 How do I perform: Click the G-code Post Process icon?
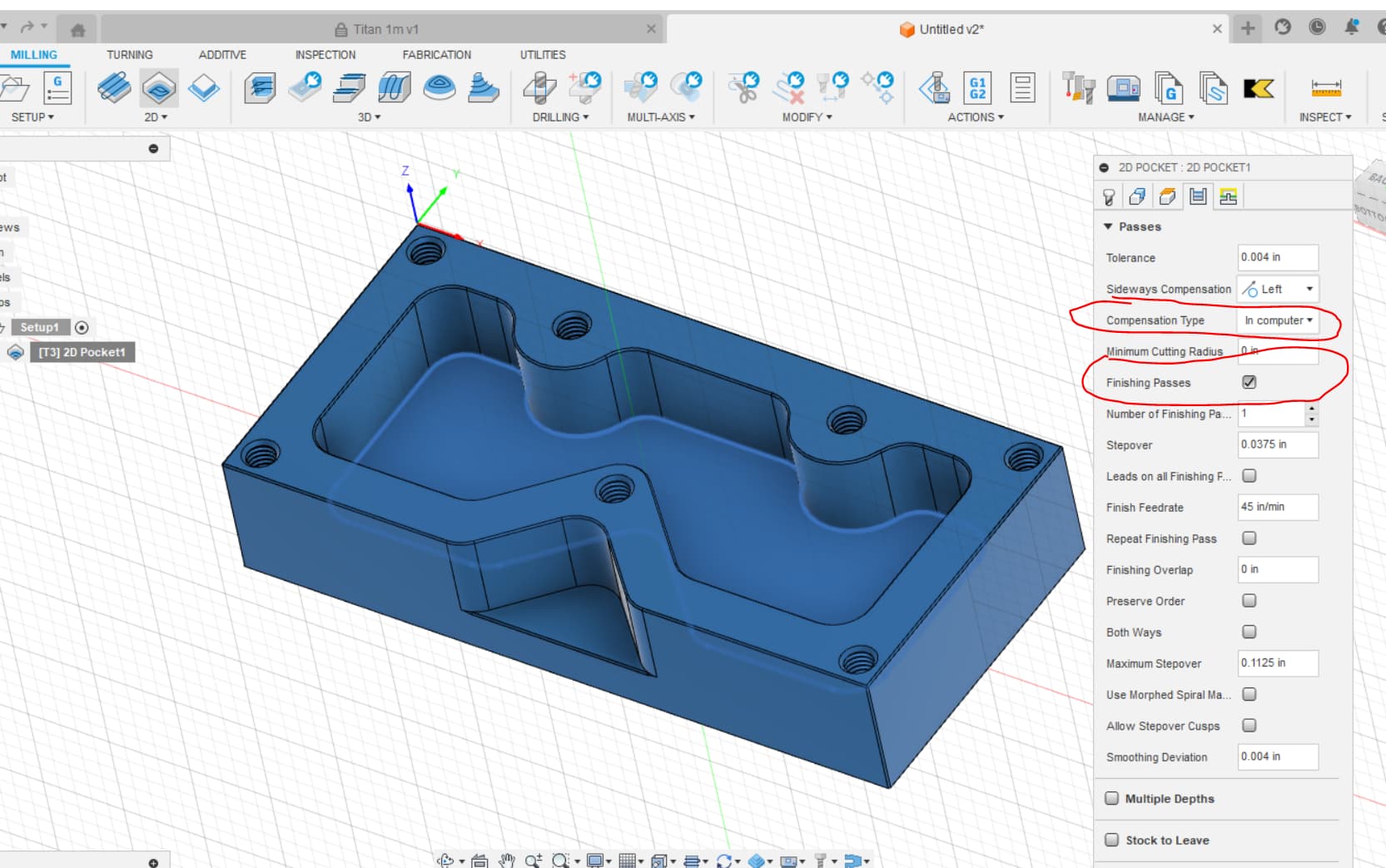[977, 88]
